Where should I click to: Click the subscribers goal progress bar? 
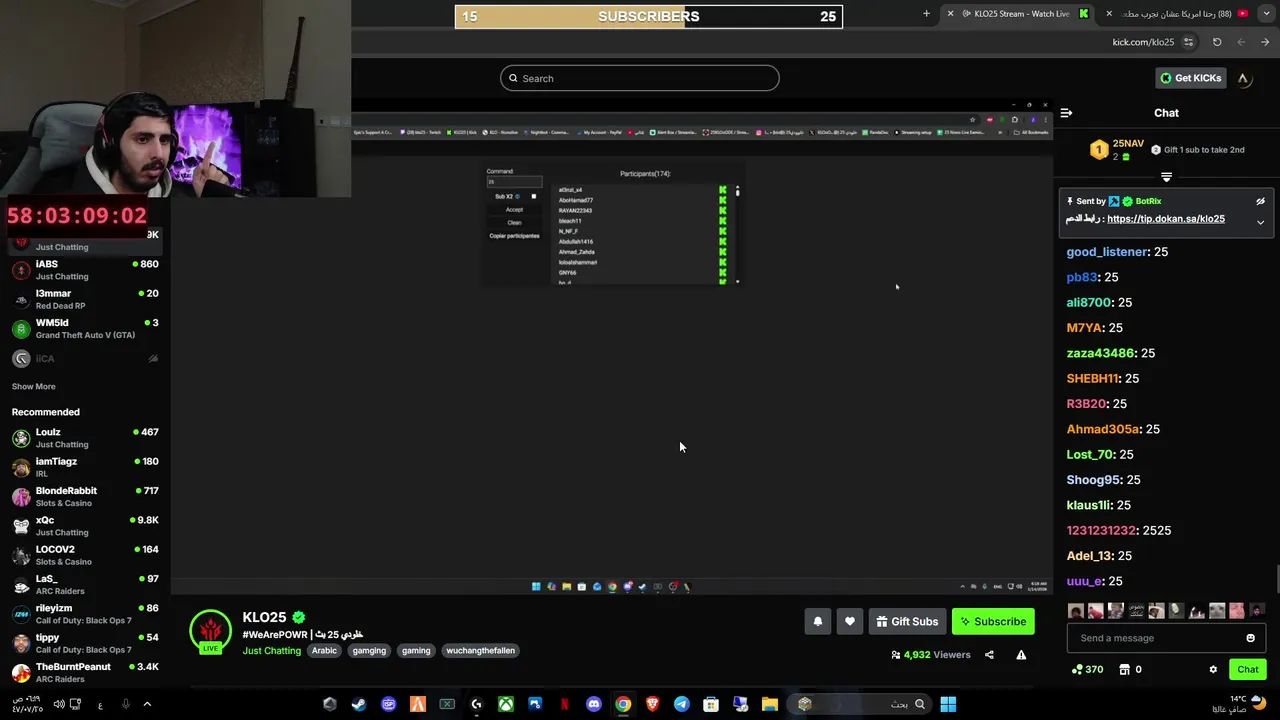point(649,16)
